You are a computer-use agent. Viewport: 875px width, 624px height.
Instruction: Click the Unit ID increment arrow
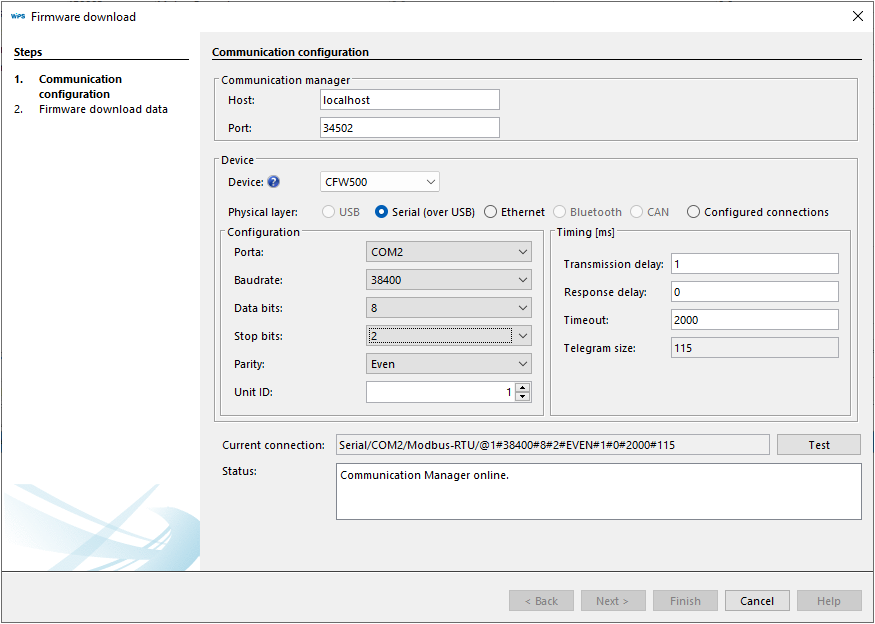522,387
